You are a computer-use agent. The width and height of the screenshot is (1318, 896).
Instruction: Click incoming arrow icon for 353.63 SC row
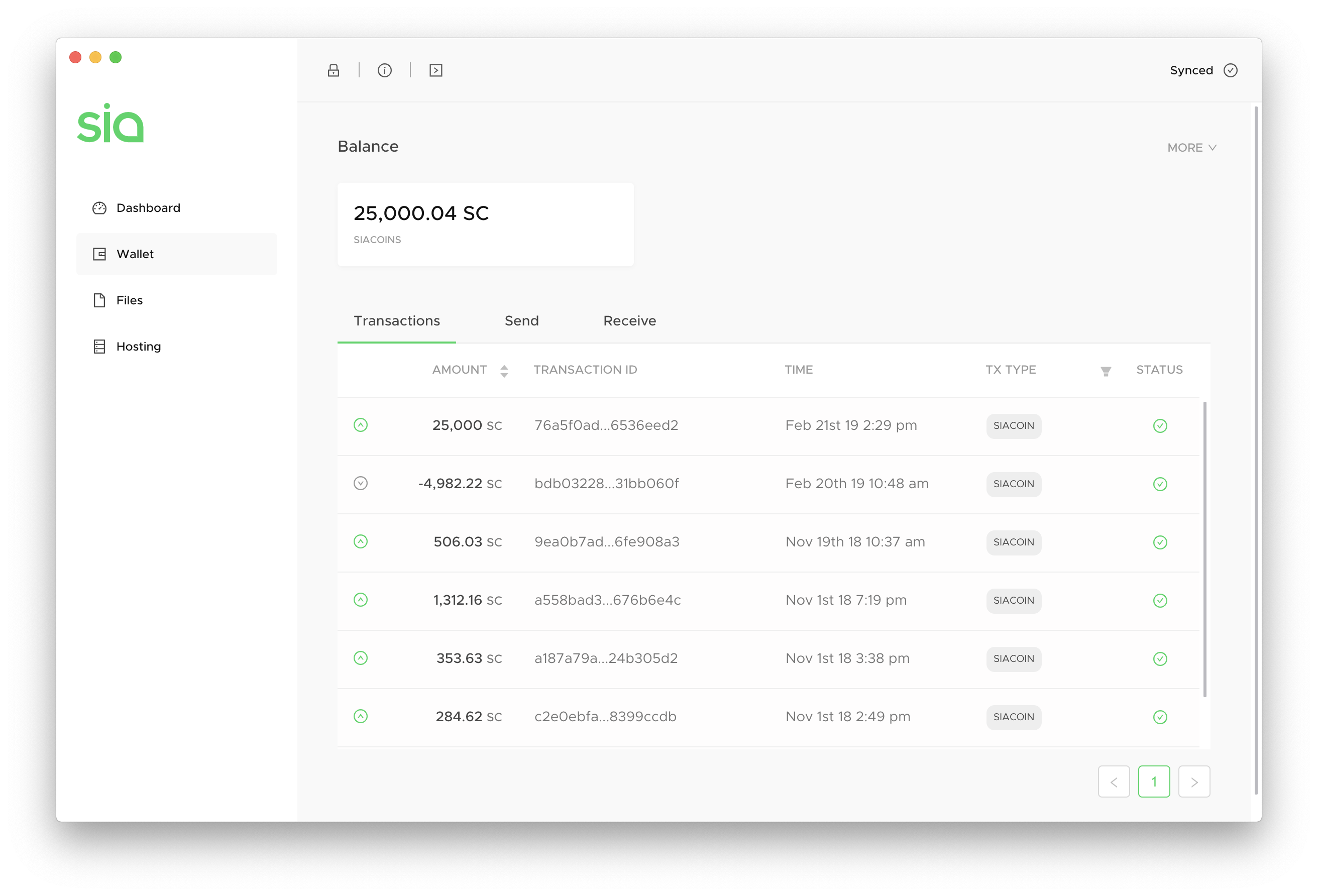tap(361, 658)
